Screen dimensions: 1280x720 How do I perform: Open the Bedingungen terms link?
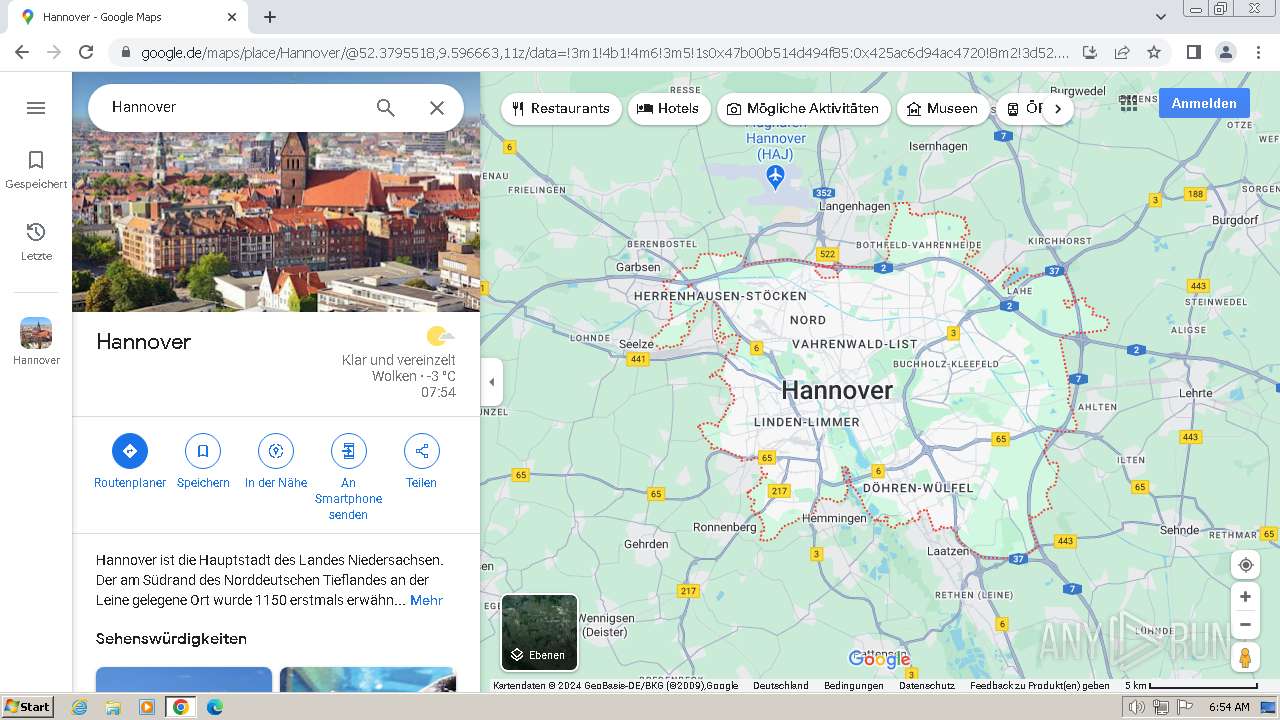click(x=854, y=686)
